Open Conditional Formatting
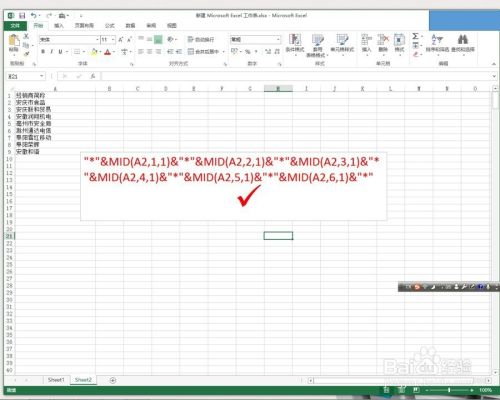500x400 pixels. [295, 44]
